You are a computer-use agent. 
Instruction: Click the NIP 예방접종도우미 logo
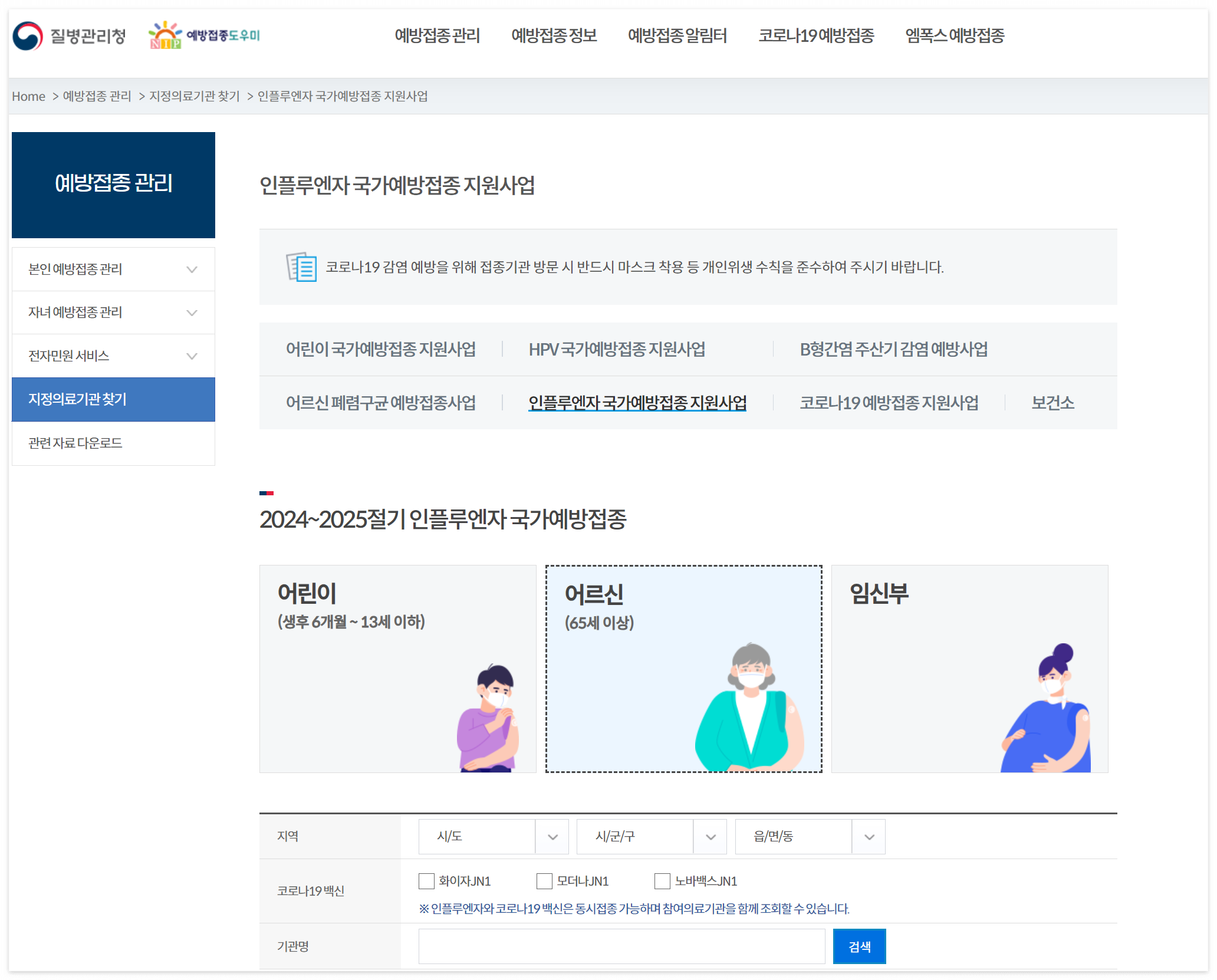pyautogui.click(x=204, y=35)
